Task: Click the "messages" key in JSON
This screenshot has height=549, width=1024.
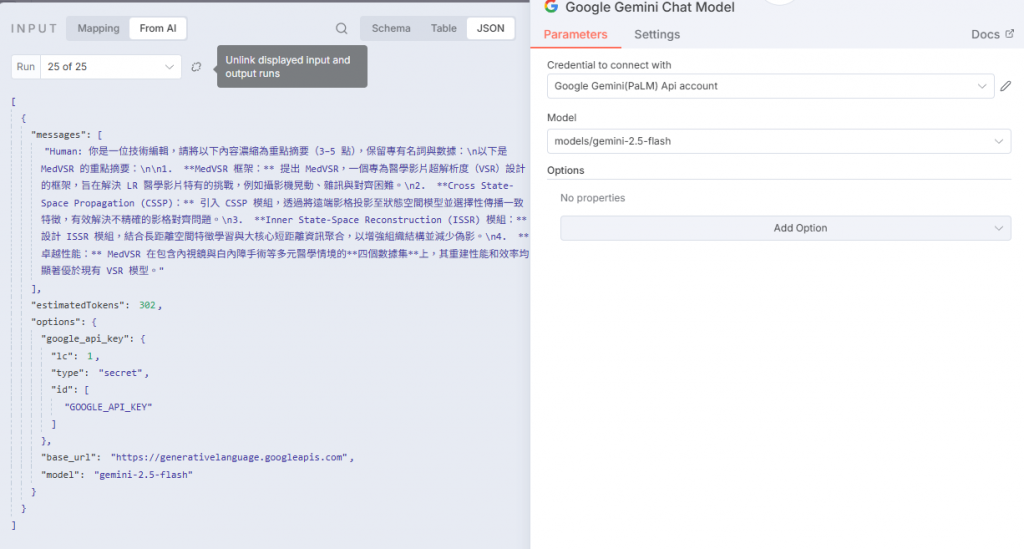Action: [61, 134]
